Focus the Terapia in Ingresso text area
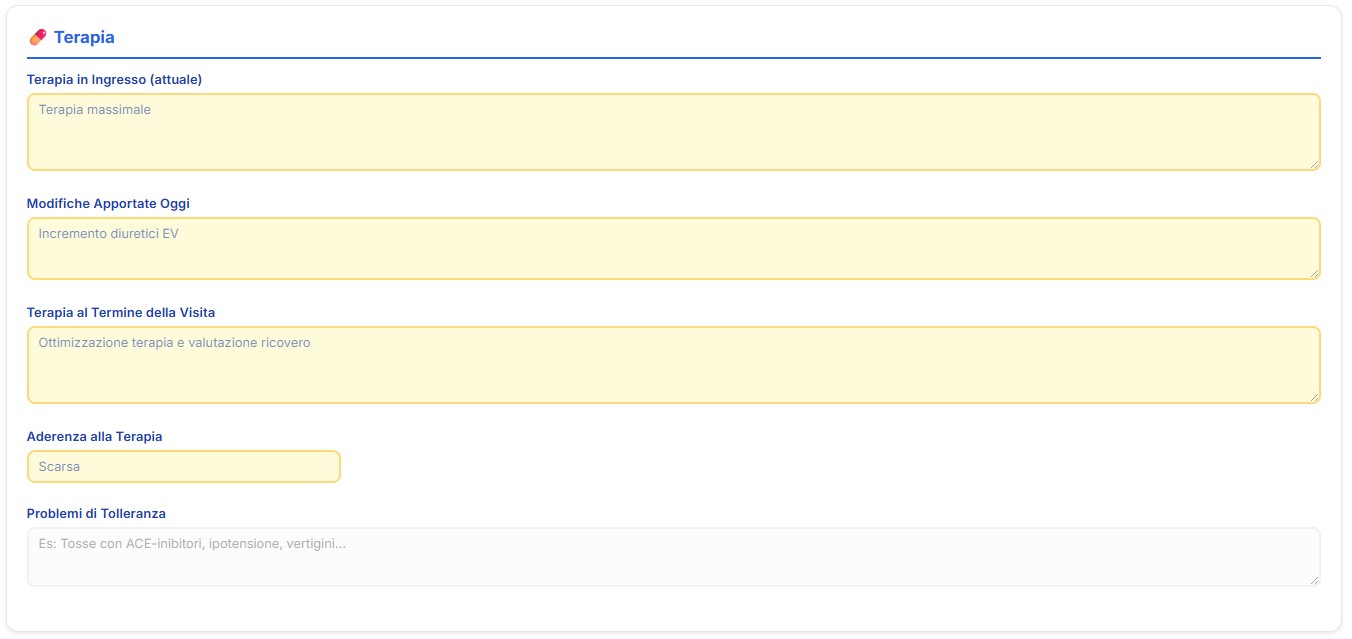Viewport: 1352px width, 639px height. [673, 132]
